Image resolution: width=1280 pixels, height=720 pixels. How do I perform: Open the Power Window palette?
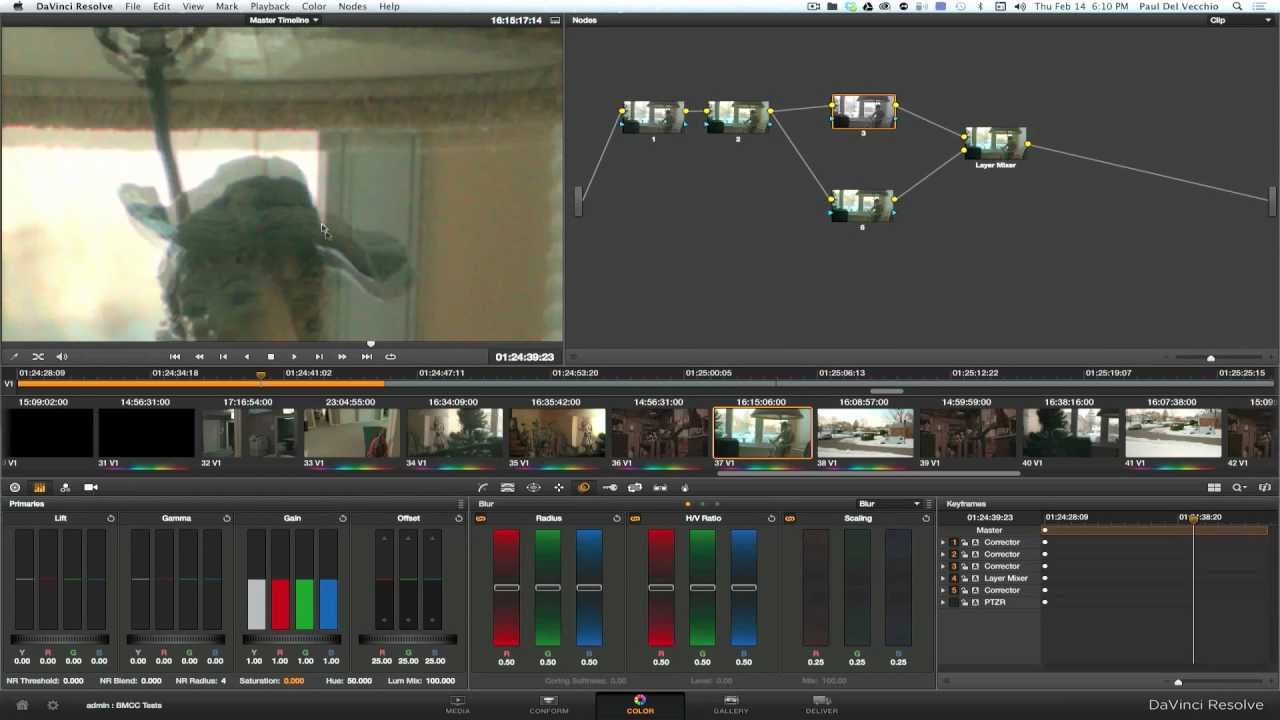[533, 488]
